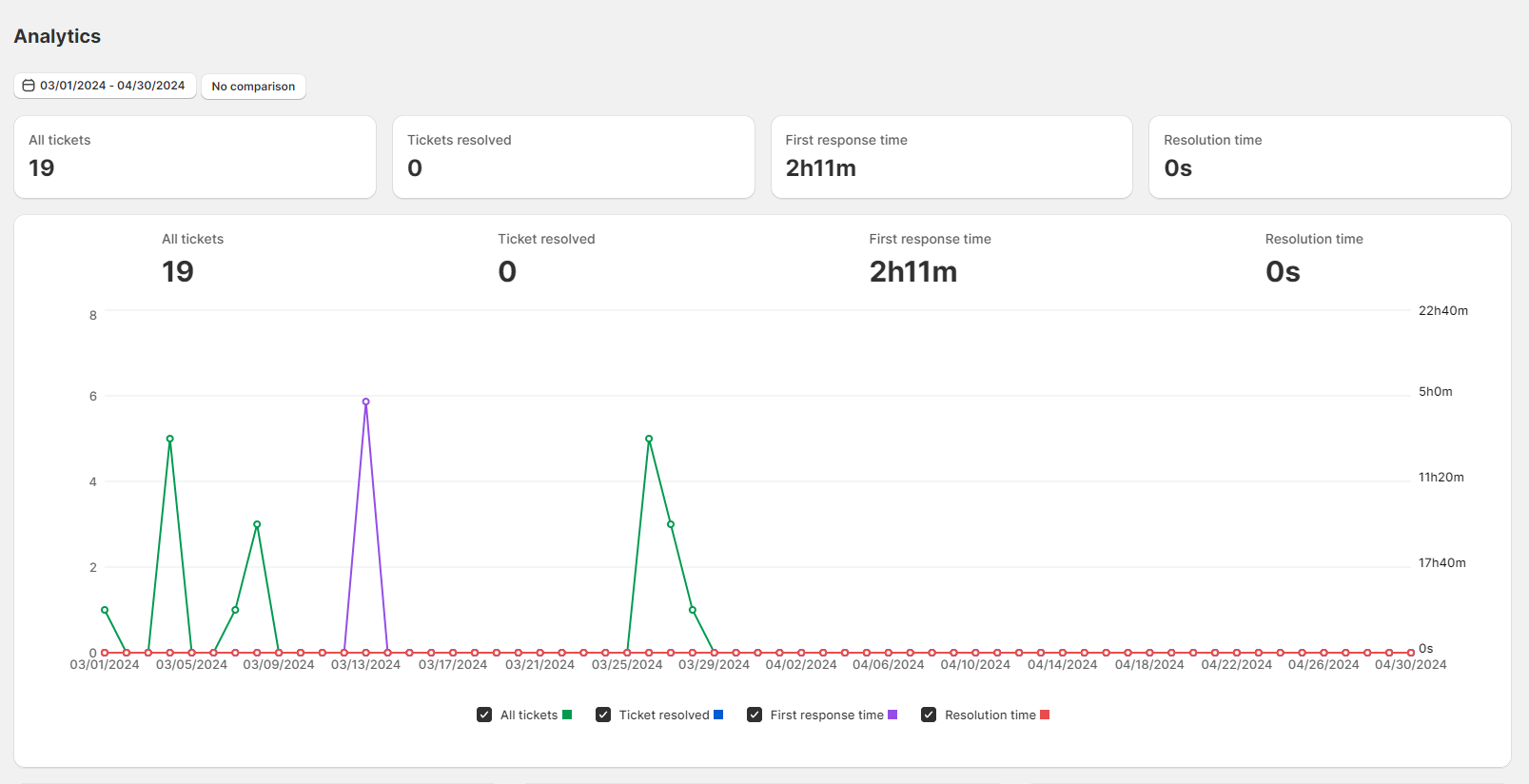Open the First response time summary card
This screenshot has width=1529, height=784.
[951, 157]
